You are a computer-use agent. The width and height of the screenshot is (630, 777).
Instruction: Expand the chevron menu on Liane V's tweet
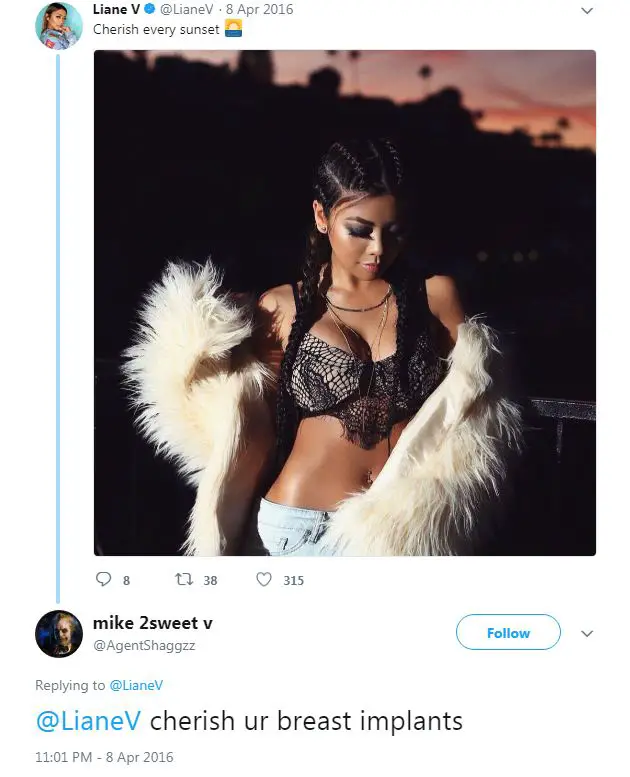(x=587, y=10)
